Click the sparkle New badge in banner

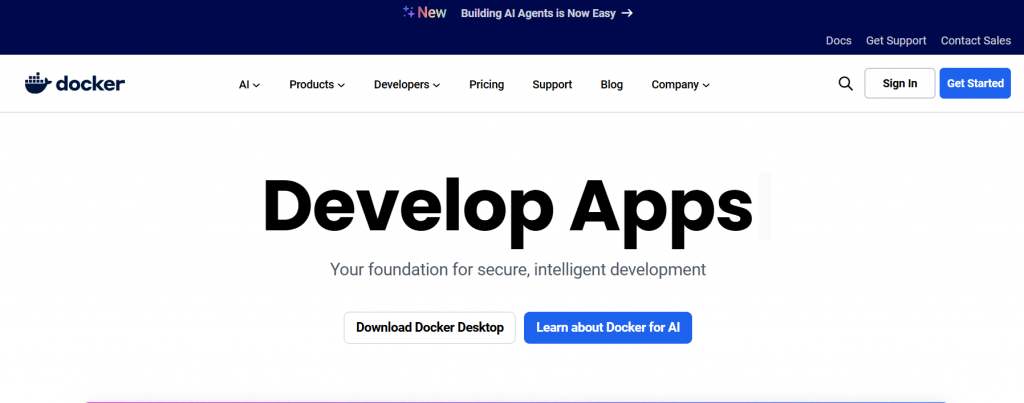pos(424,12)
